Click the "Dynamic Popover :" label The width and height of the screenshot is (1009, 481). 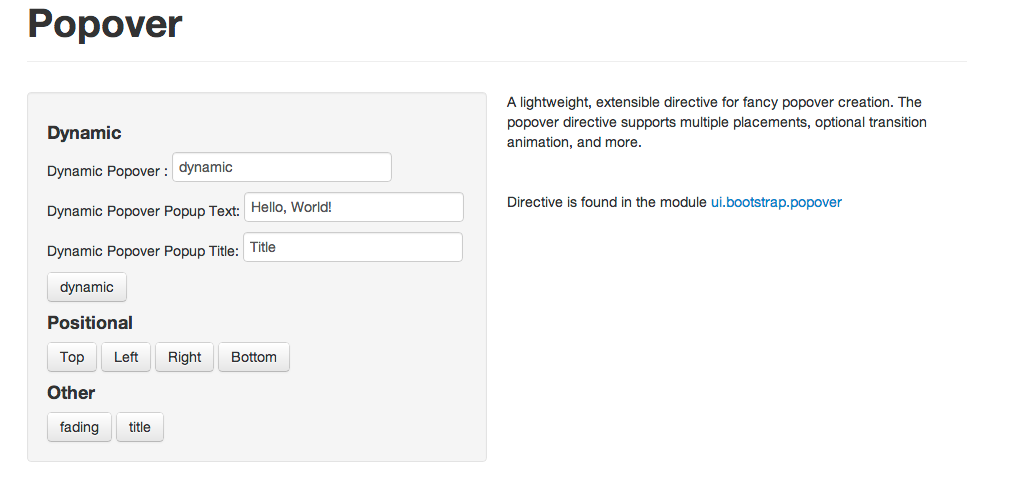(x=107, y=171)
